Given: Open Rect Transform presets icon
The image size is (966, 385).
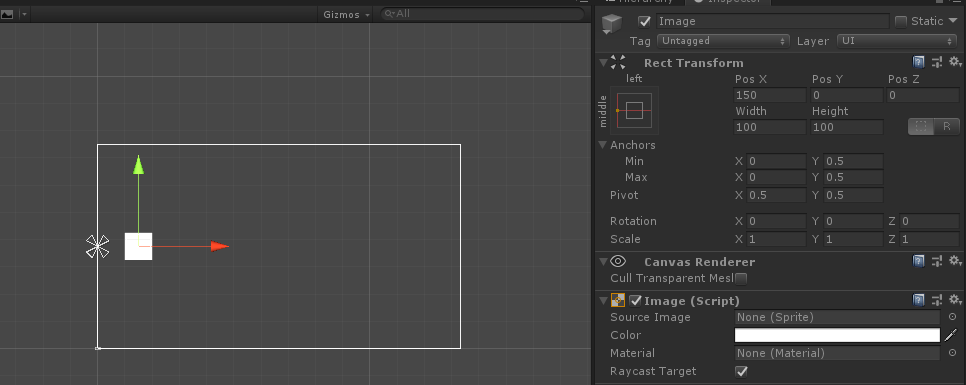Looking at the screenshot, I should pos(937,62).
